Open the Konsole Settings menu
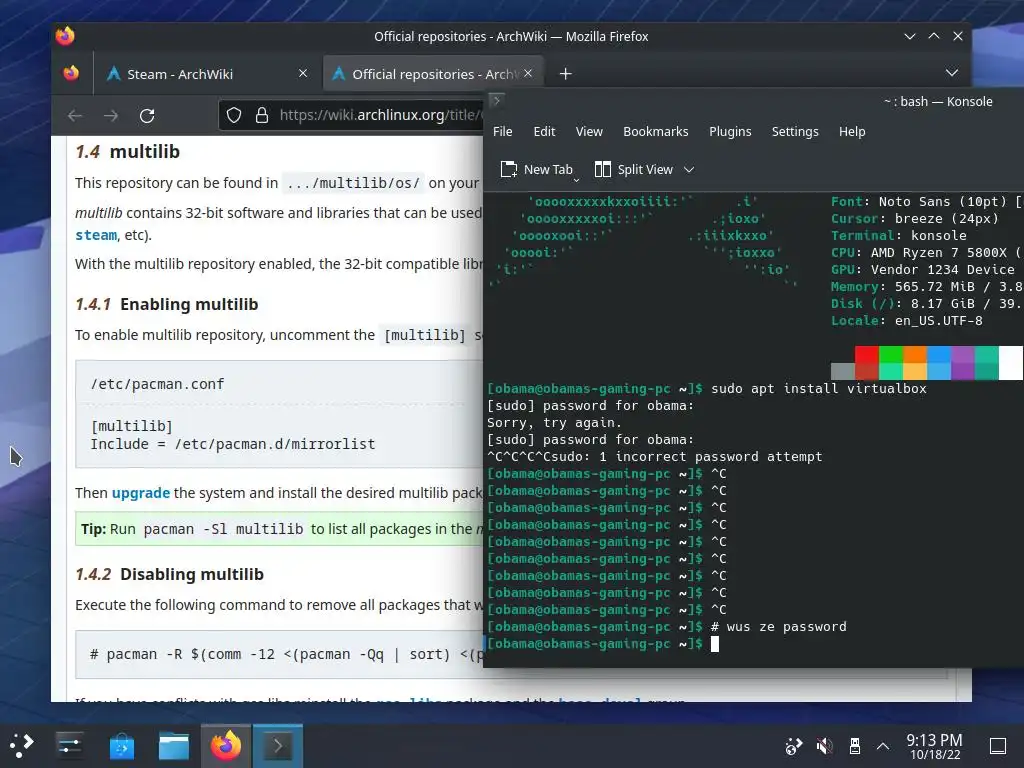The width and height of the screenshot is (1024, 768). (795, 131)
